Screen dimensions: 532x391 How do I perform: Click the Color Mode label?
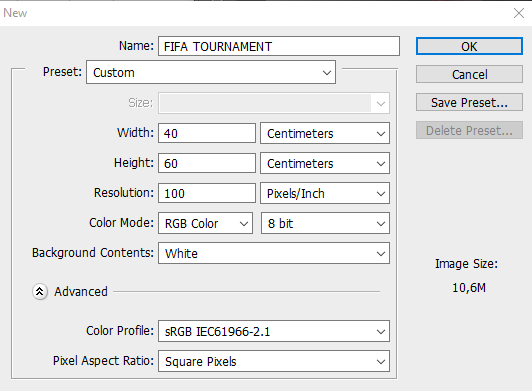121,223
